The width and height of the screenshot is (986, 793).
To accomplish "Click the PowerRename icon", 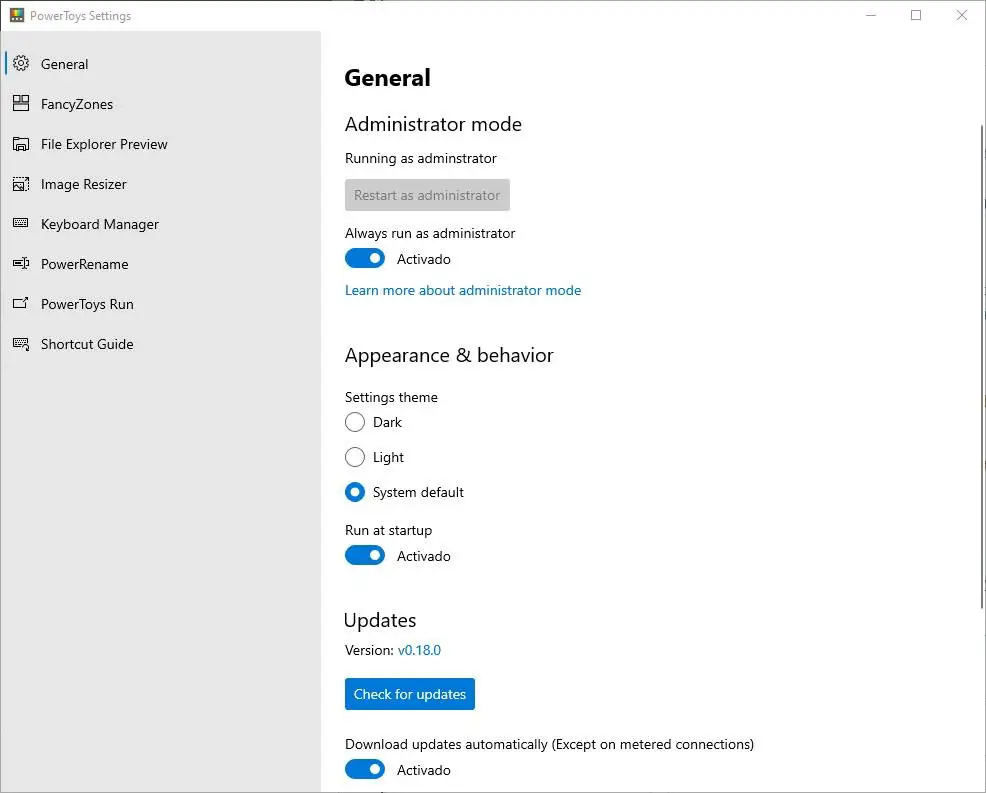I will (21, 264).
